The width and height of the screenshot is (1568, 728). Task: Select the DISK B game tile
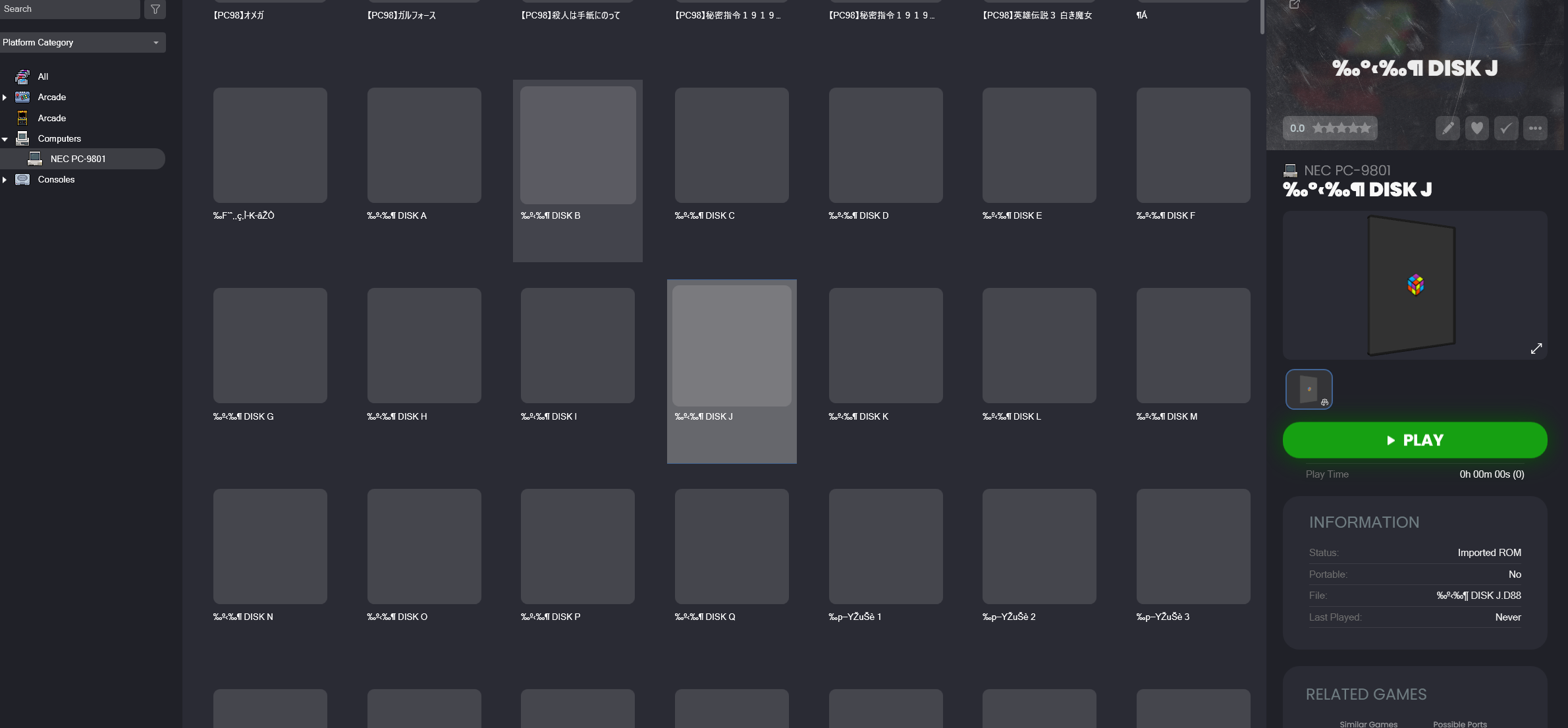[x=578, y=171]
